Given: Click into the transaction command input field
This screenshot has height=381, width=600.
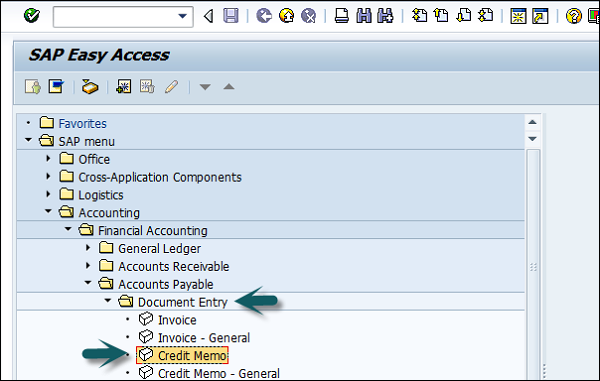Looking at the screenshot, I should [116, 16].
